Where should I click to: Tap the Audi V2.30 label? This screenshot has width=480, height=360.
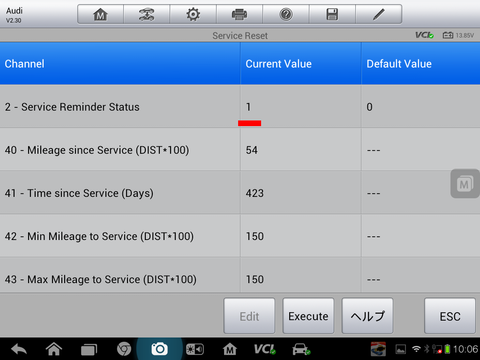(14, 15)
